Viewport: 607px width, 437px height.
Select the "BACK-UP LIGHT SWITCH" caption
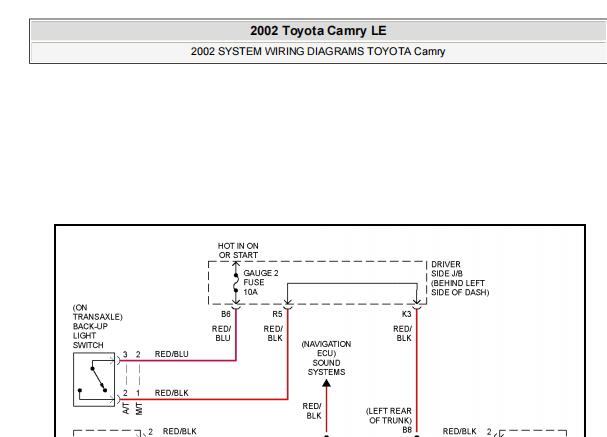[90, 336]
